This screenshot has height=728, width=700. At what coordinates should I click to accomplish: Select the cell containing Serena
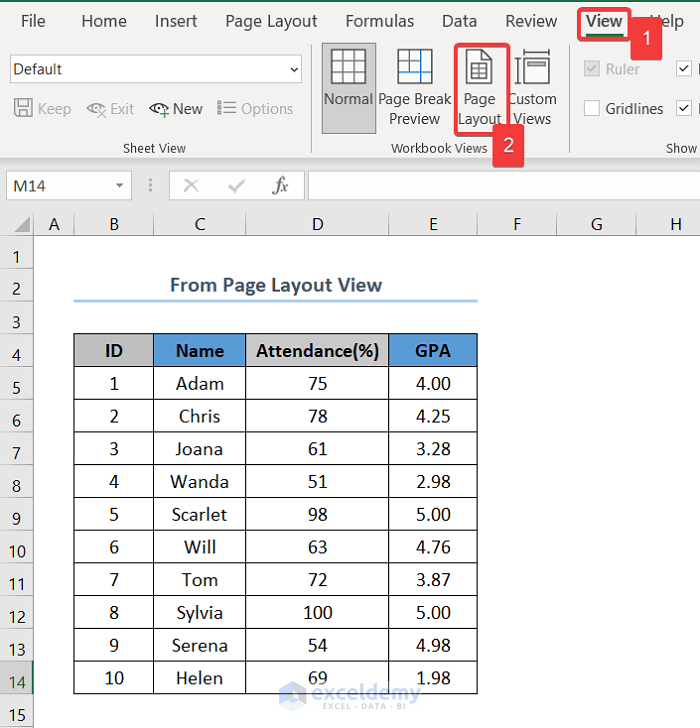[200, 645]
